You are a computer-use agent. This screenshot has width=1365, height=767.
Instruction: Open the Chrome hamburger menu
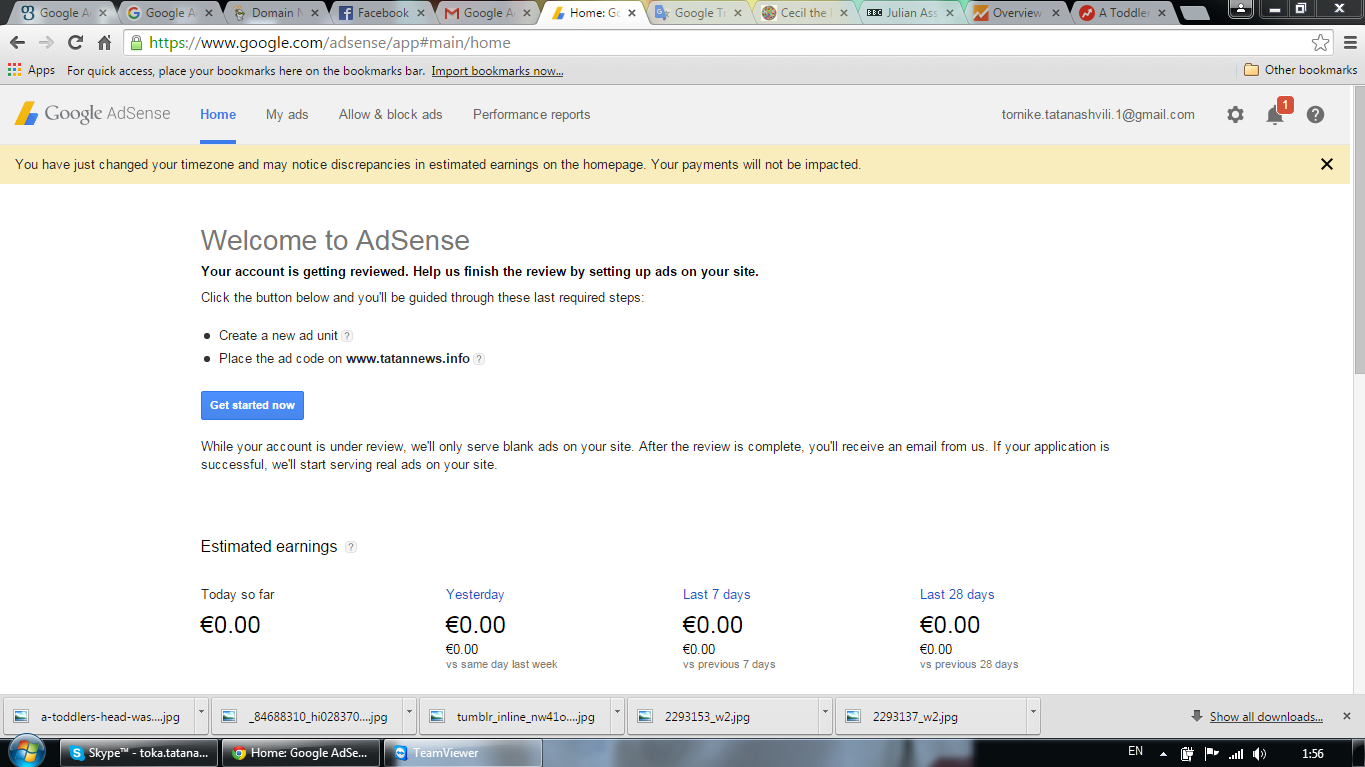coord(1350,43)
